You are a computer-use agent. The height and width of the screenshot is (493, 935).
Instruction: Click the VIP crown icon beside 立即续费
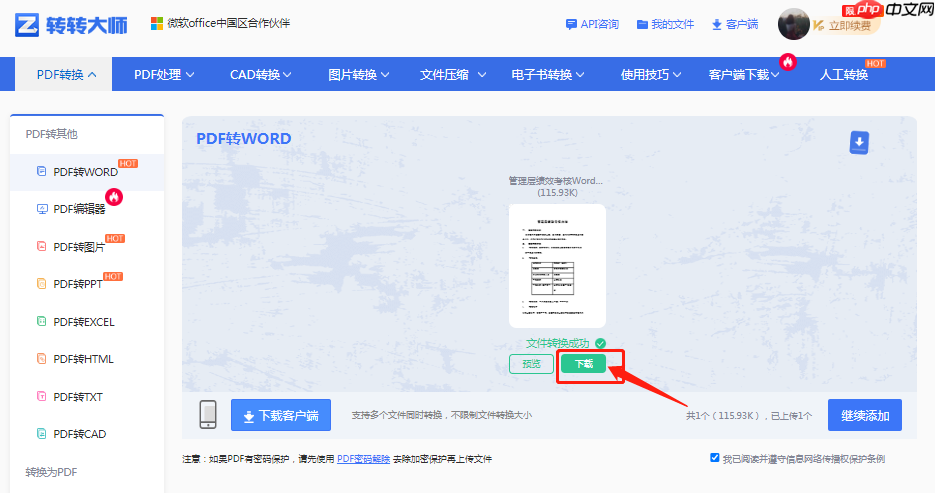pyautogui.click(x=818, y=25)
